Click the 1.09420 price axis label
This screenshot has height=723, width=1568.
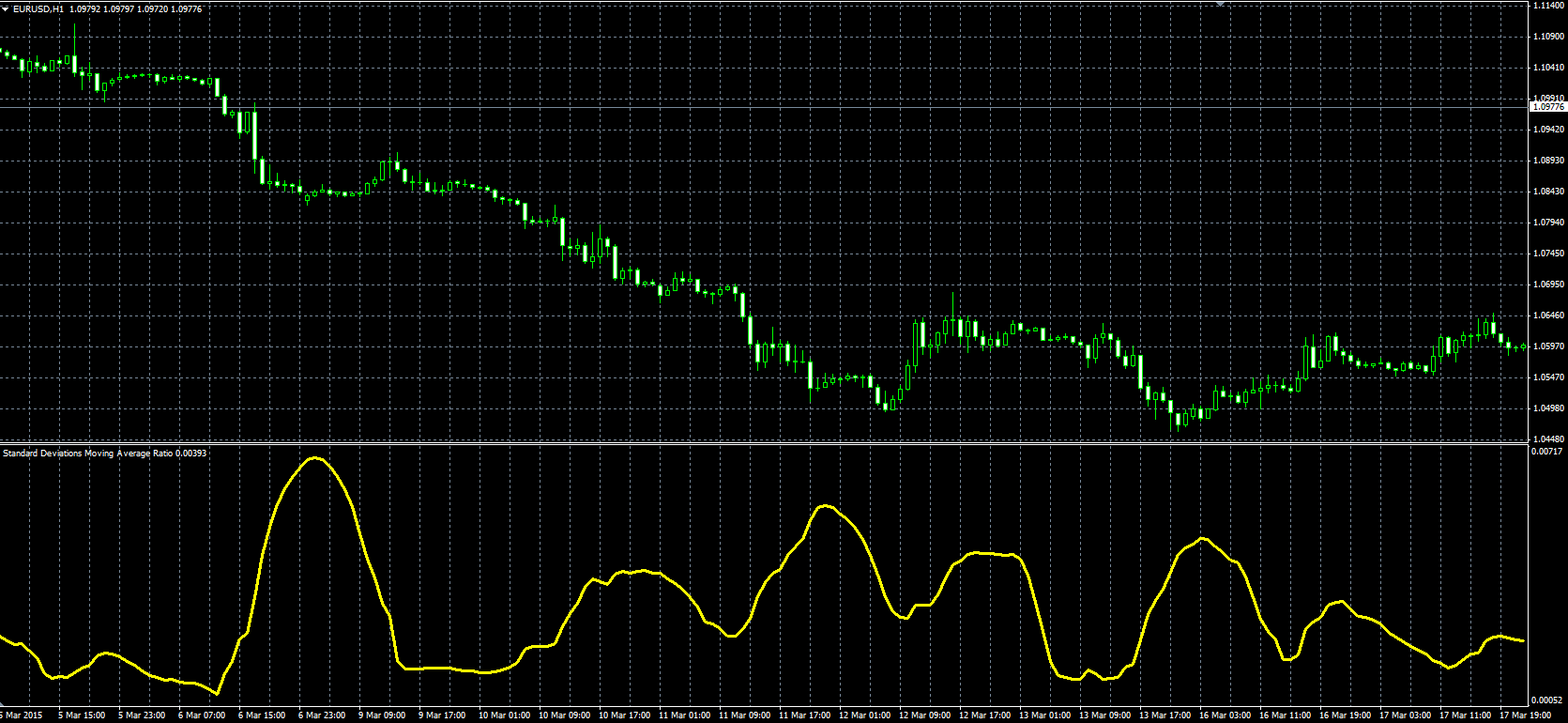coord(1547,130)
